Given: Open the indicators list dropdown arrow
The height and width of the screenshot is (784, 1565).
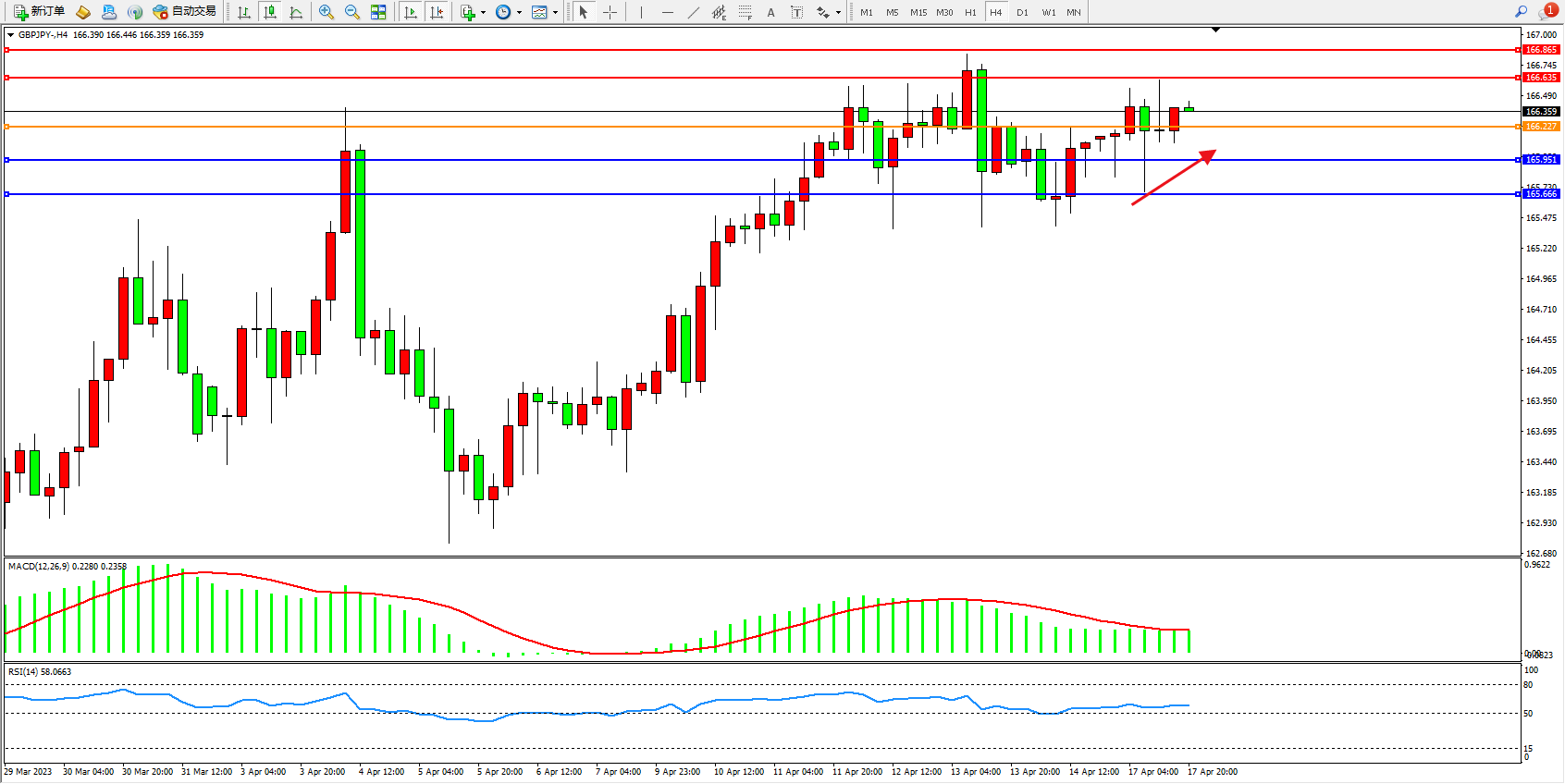Looking at the screenshot, I should (483, 13).
